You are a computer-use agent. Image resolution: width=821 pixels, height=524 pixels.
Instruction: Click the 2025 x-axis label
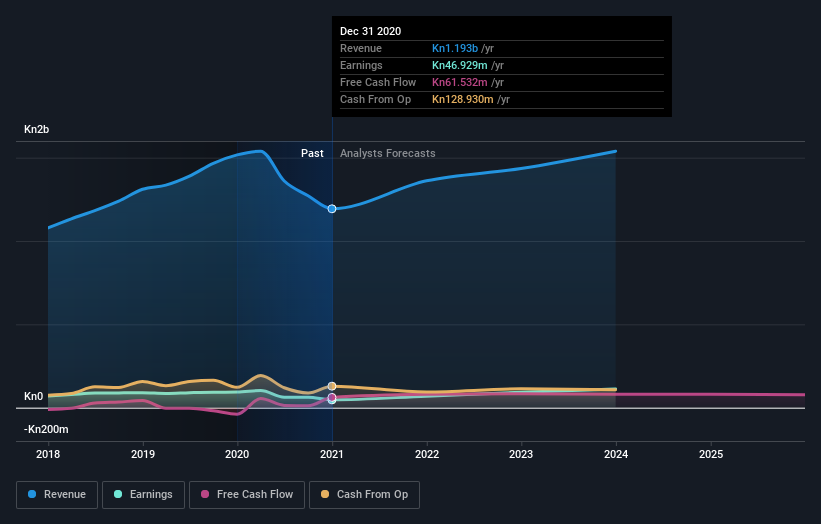click(711, 454)
